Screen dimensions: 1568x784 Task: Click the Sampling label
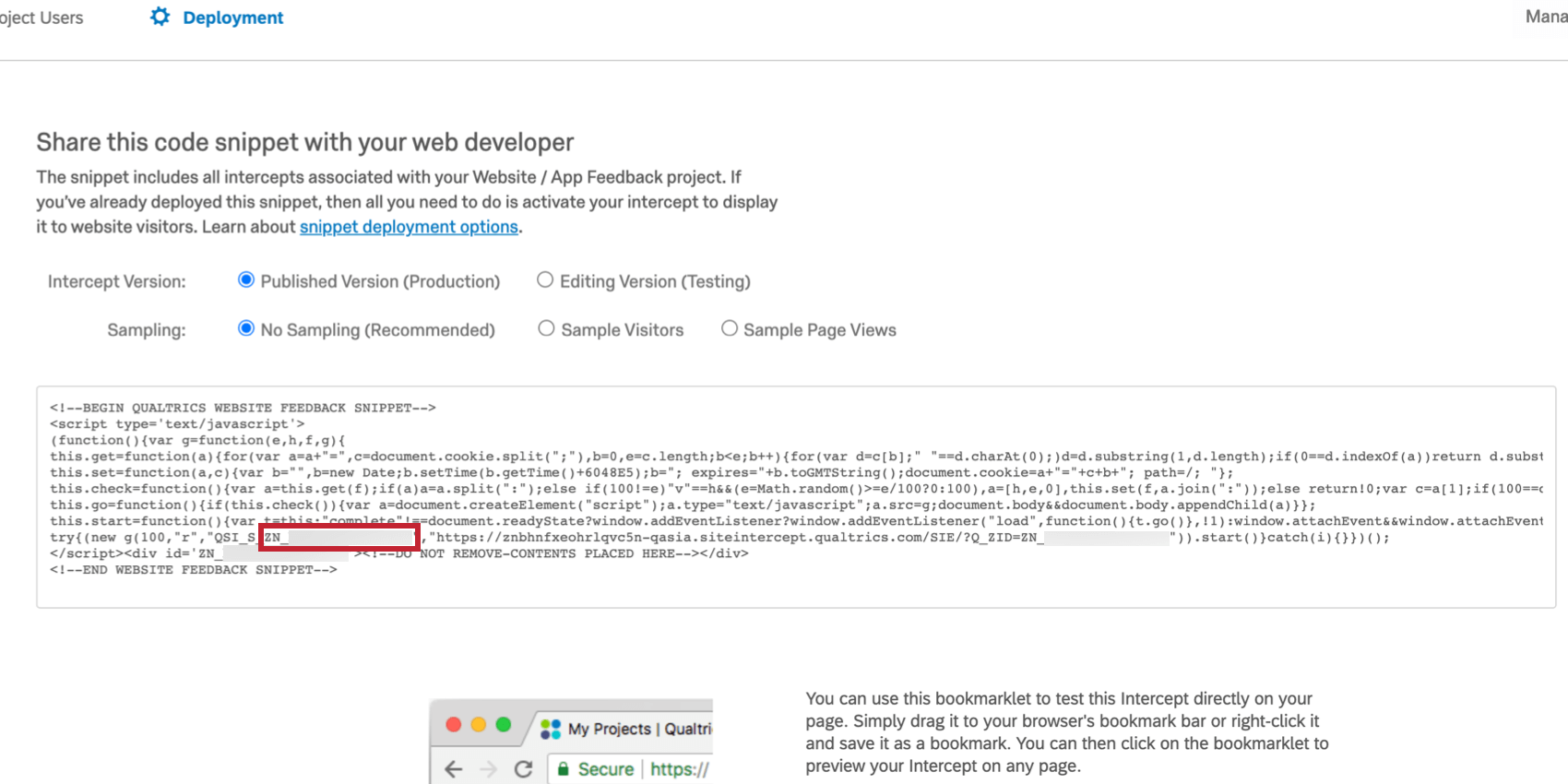pyautogui.click(x=147, y=330)
